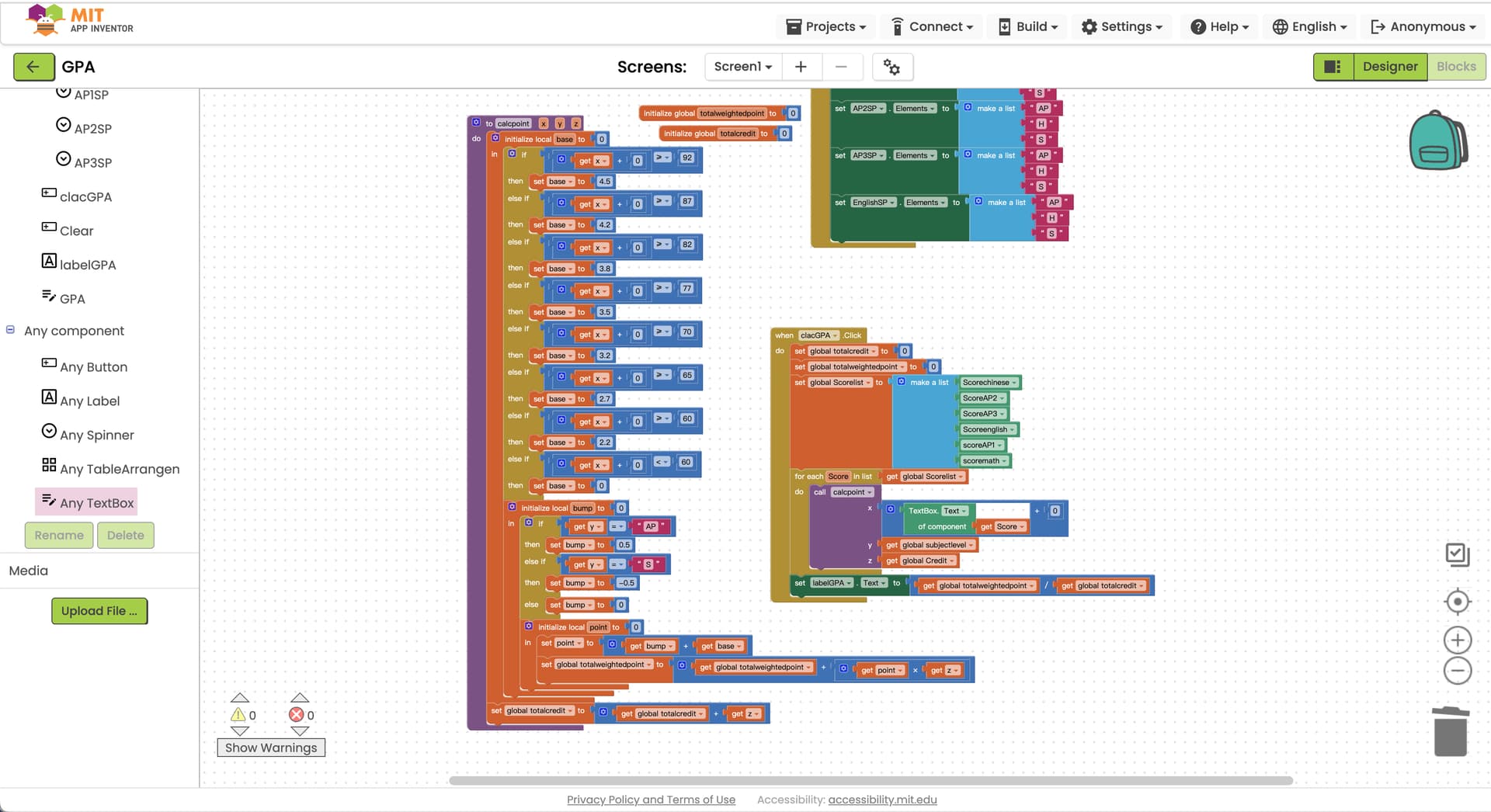Click the workspace checklist controls icon
Viewport: 1491px width, 812px height.
(x=1457, y=554)
